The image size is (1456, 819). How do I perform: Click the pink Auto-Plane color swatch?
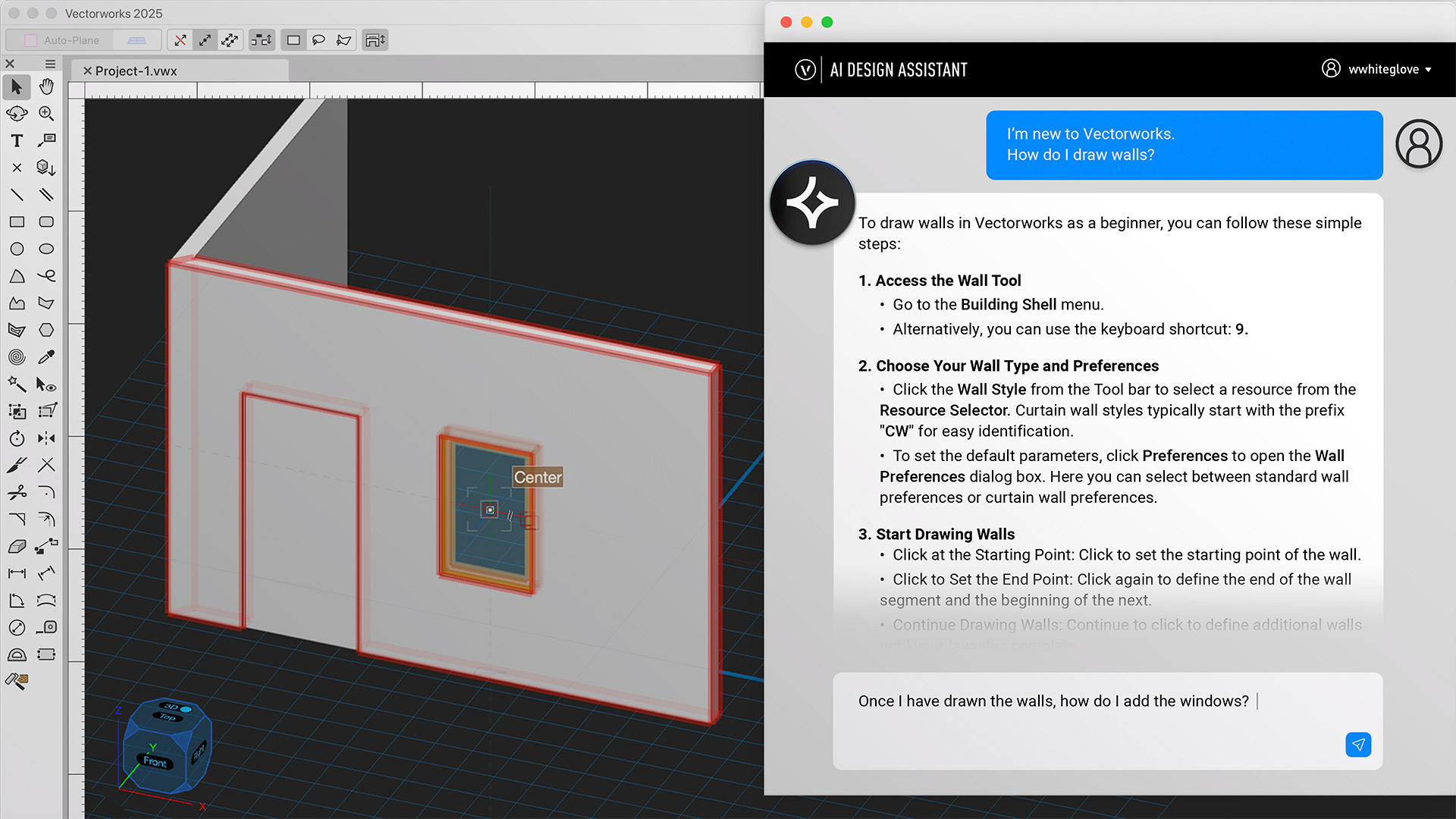coord(30,39)
